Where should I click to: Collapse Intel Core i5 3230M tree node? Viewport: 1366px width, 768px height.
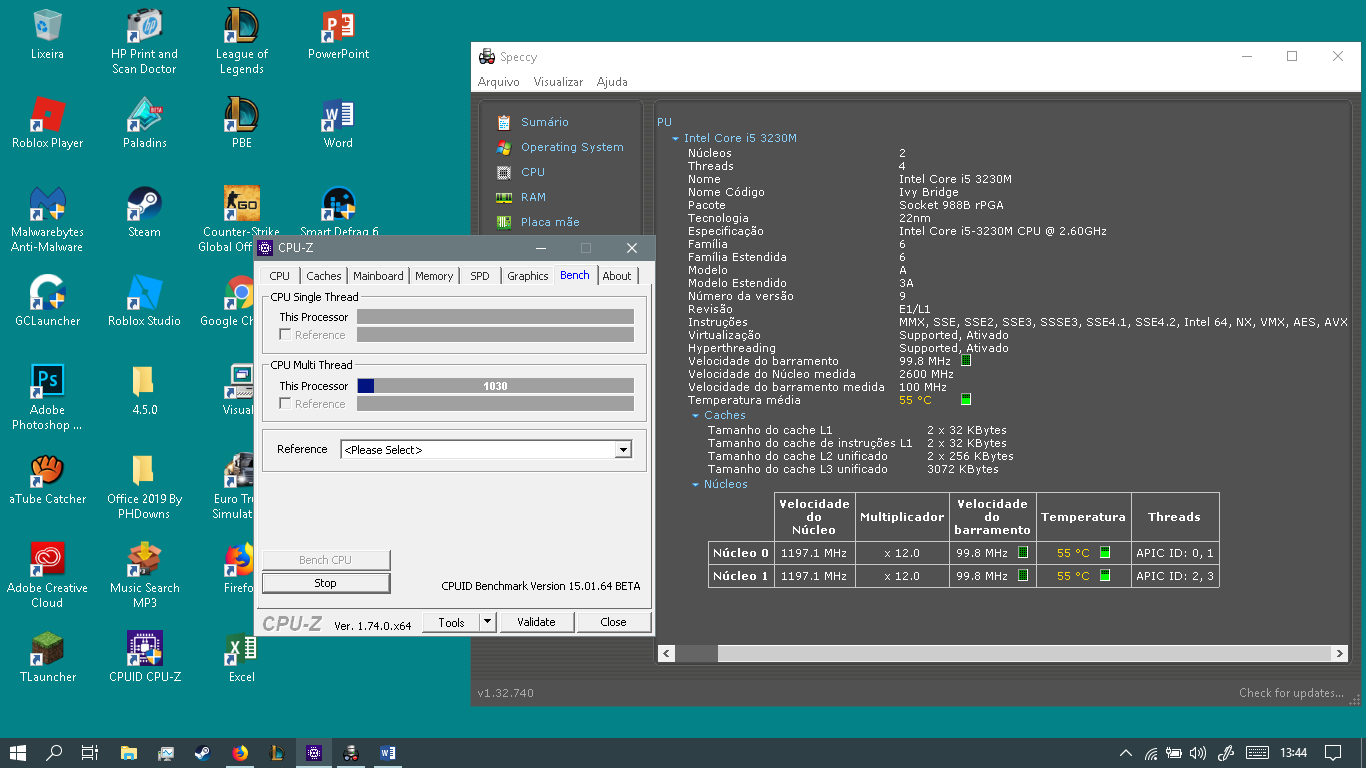(676, 139)
